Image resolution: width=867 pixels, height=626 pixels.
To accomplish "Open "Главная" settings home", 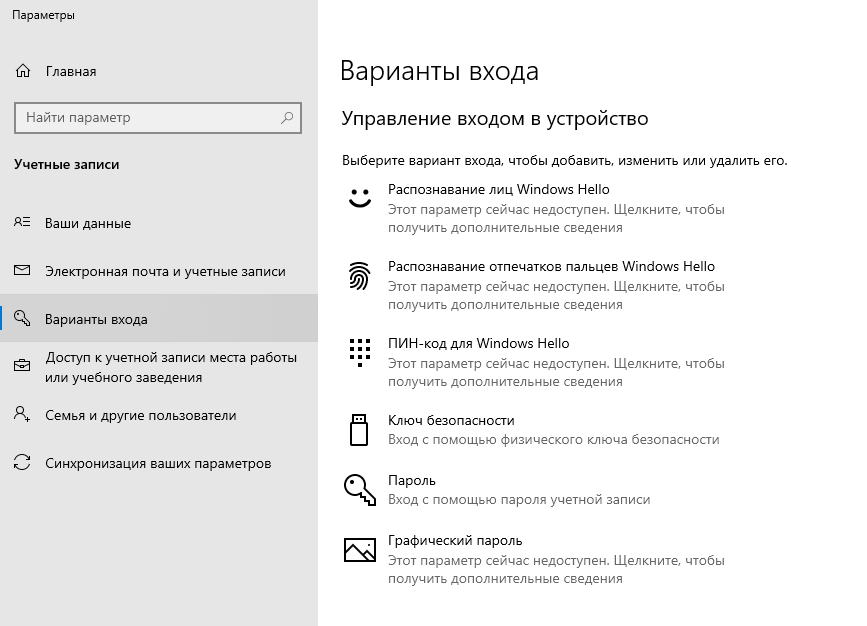I will pos(159,71).
